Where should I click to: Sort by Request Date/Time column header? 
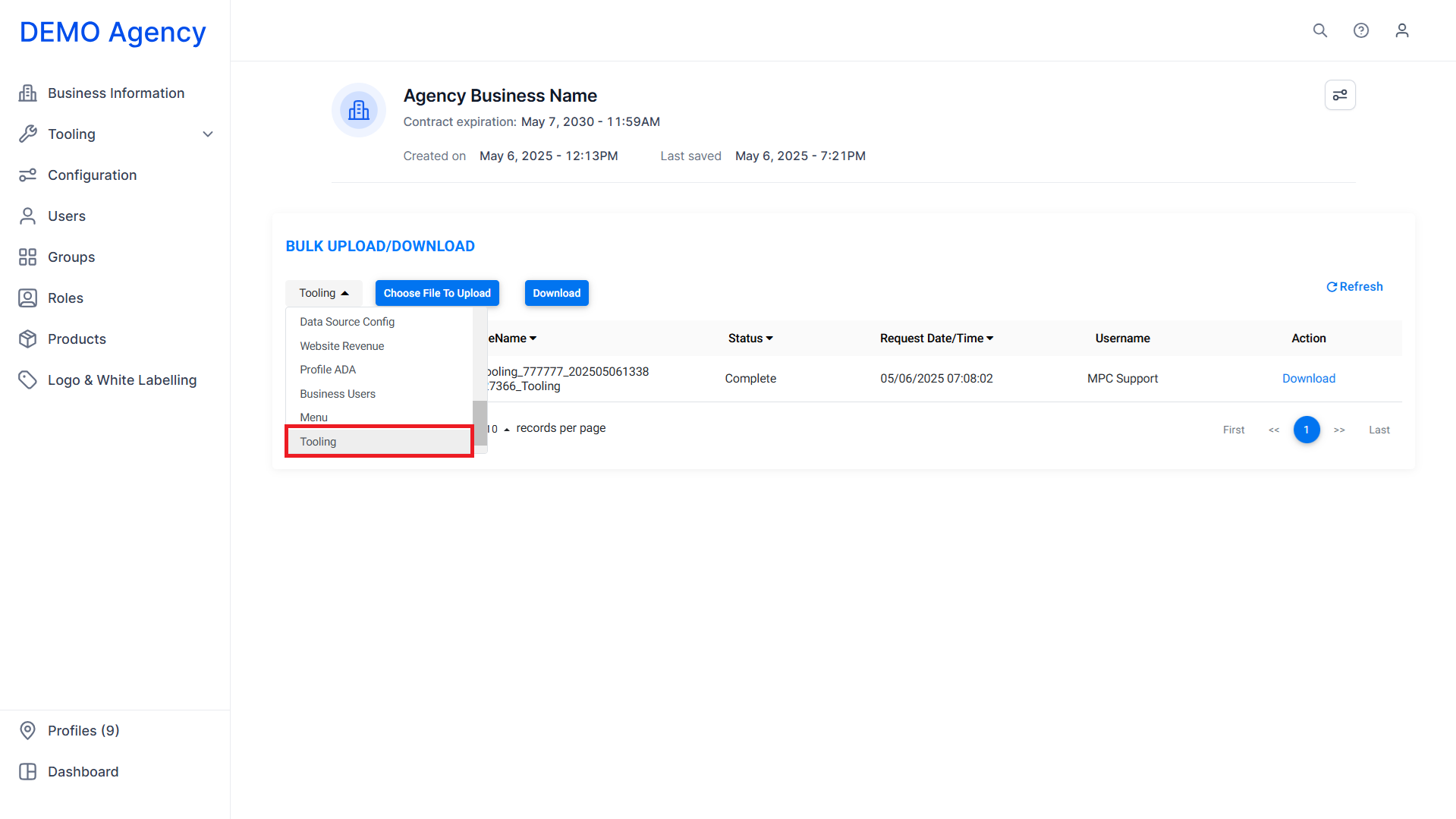point(936,339)
